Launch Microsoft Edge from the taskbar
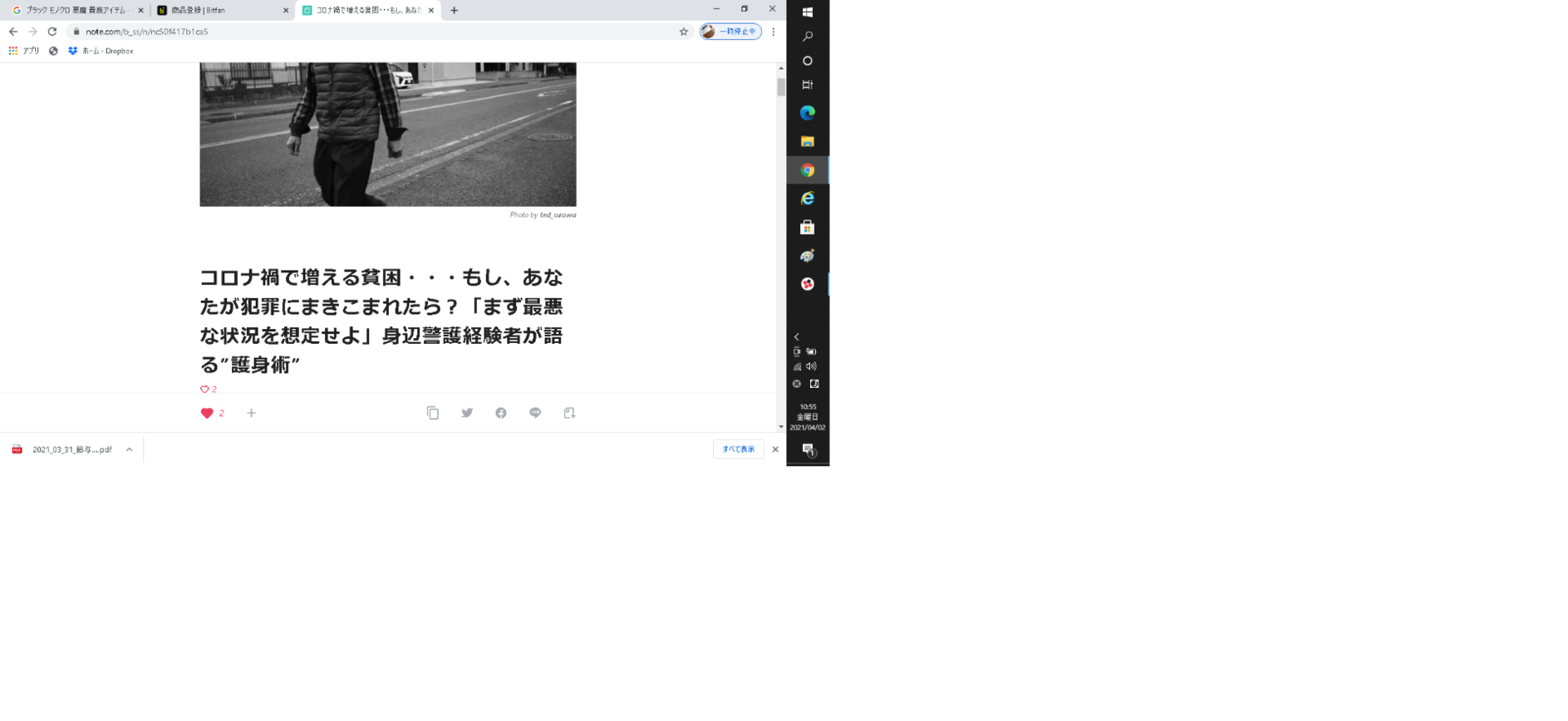 808,113
